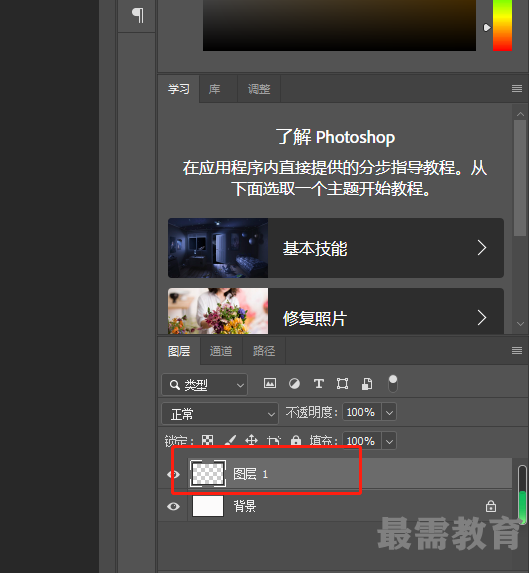529x573 pixels.
Task: Filter layers by smart objects icon
Action: [x=367, y=384]
